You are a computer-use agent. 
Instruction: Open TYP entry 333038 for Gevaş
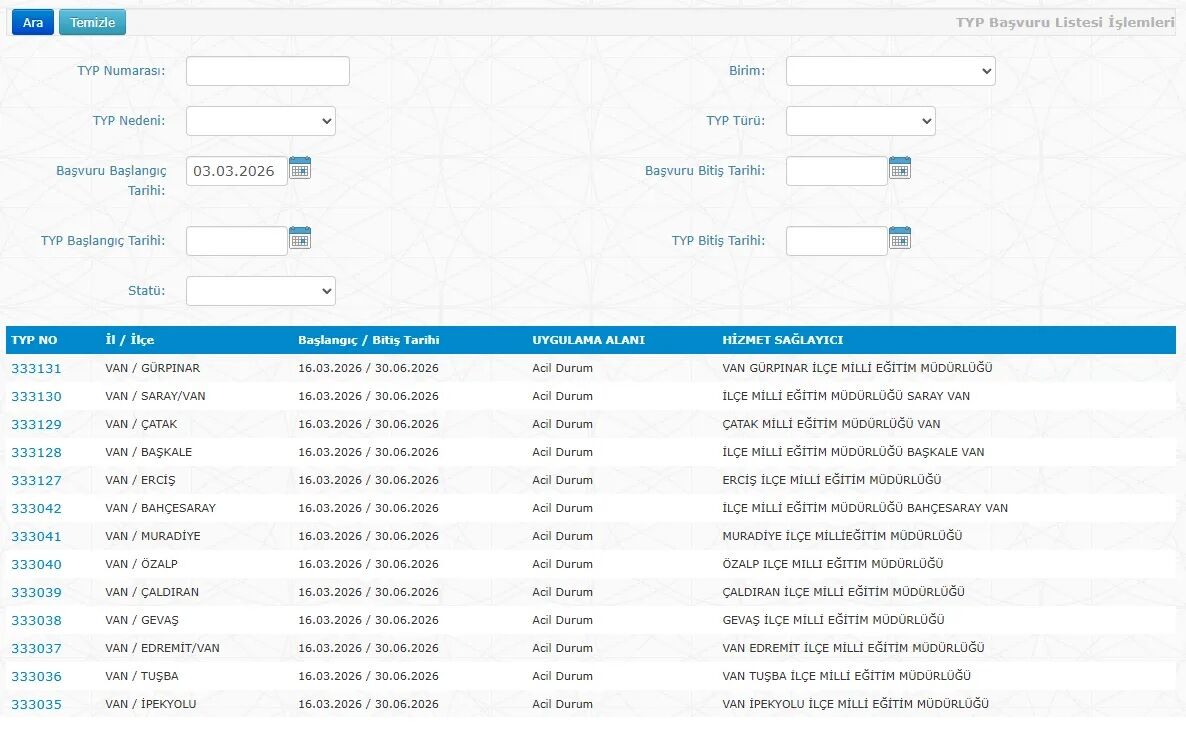pyautogui.click(x=36, y=620)
